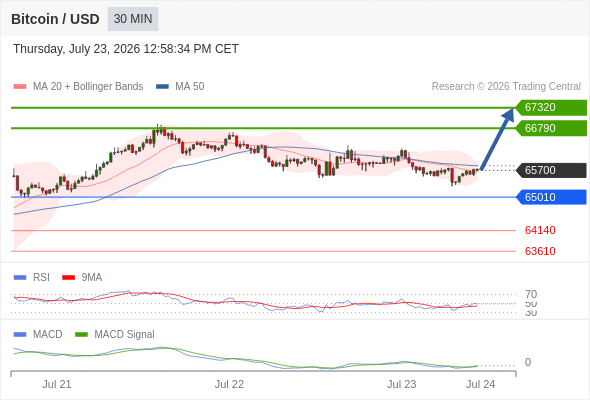Click the 65010 blue pivot label

click(x=551, y=197)
